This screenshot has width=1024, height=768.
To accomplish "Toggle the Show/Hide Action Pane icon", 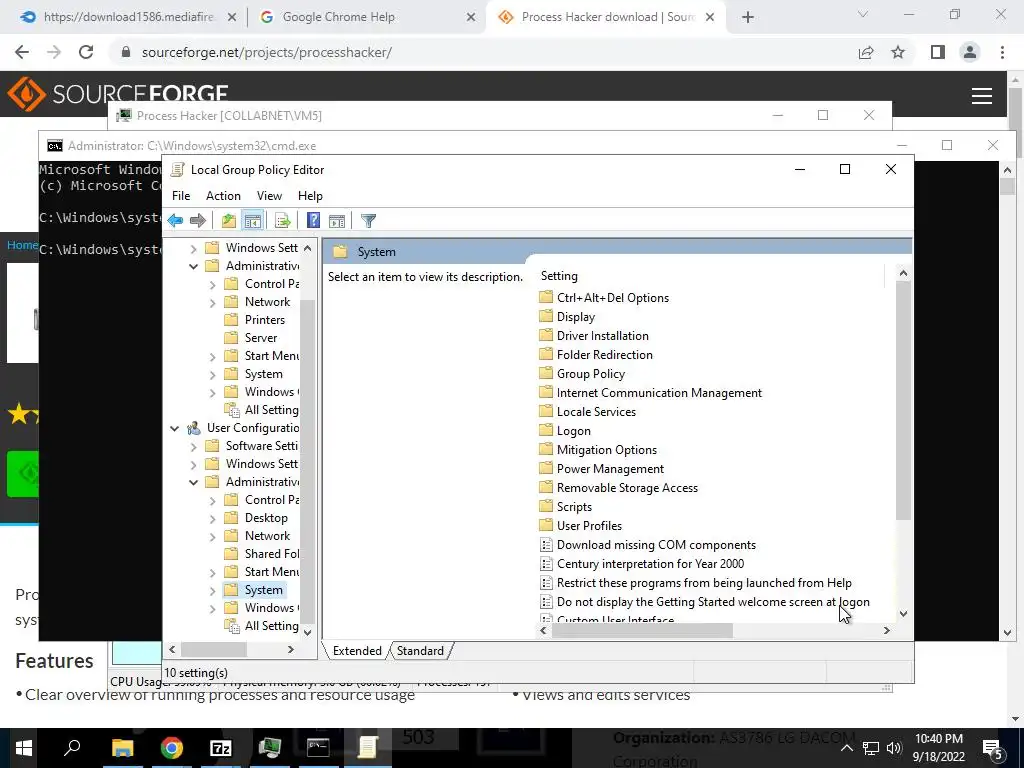I will click(337, 221).
